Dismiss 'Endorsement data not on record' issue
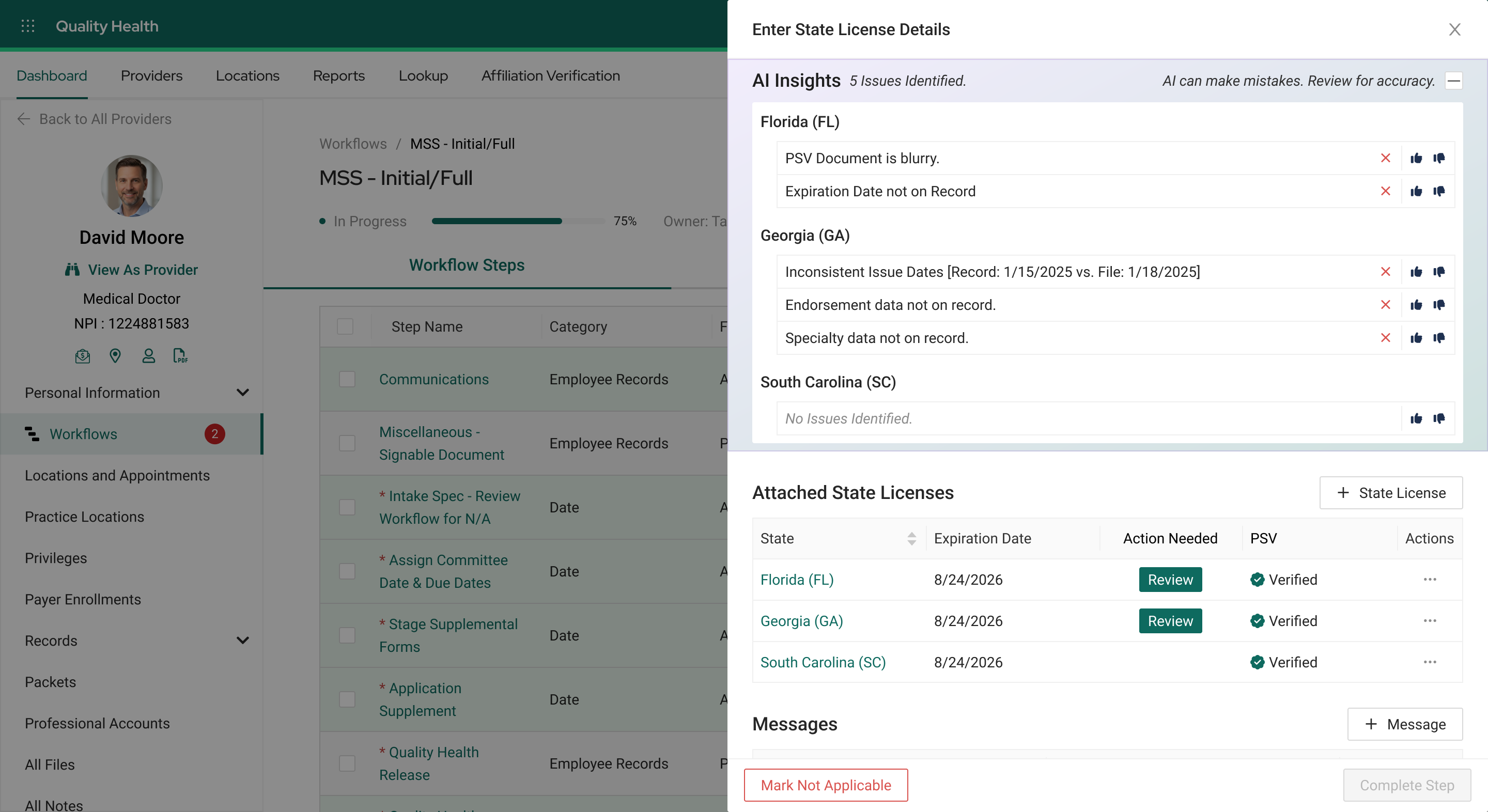 tap(1385, 305)
